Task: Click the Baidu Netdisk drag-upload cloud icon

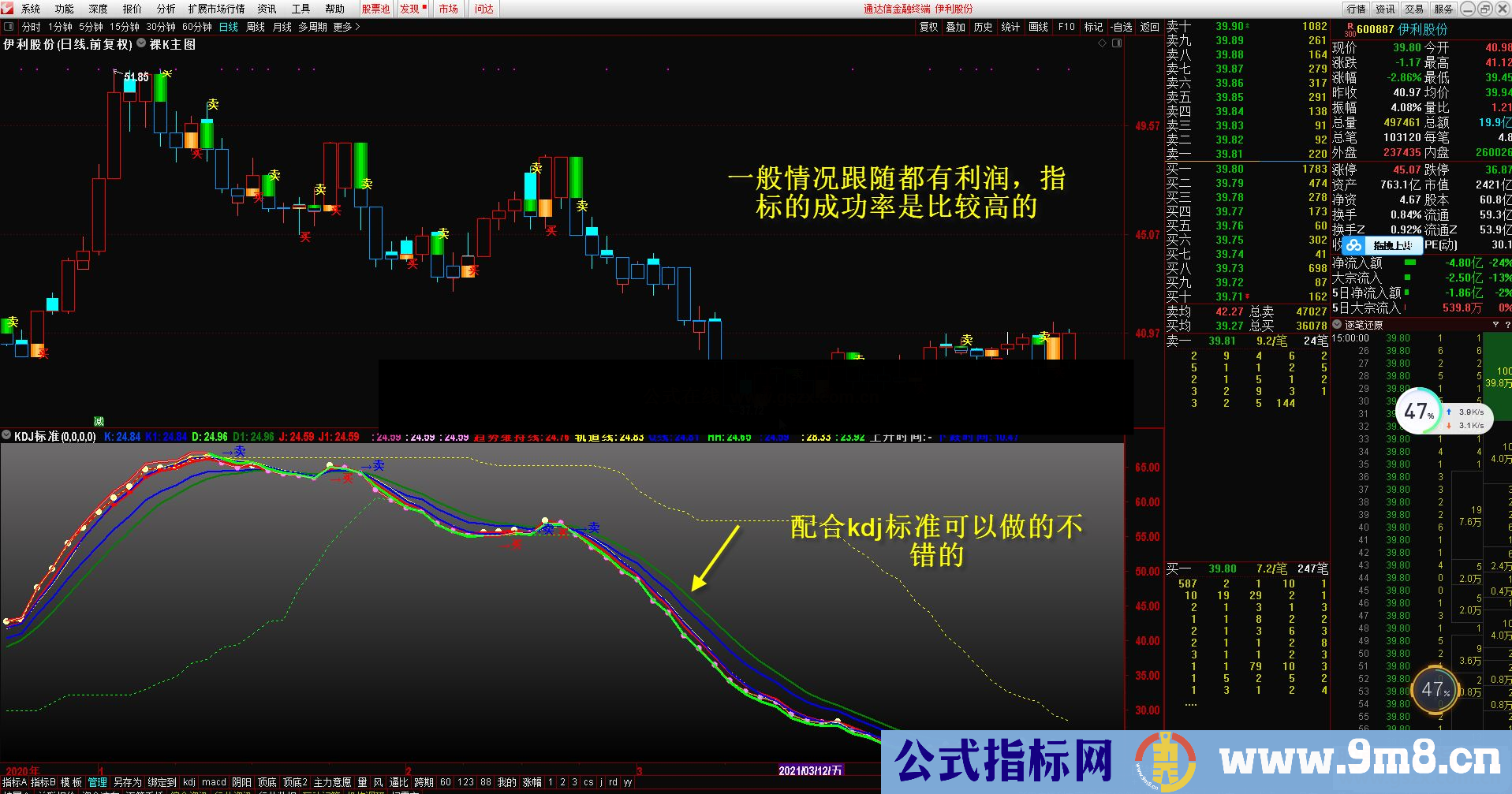Action: [x=1353, y=245]
